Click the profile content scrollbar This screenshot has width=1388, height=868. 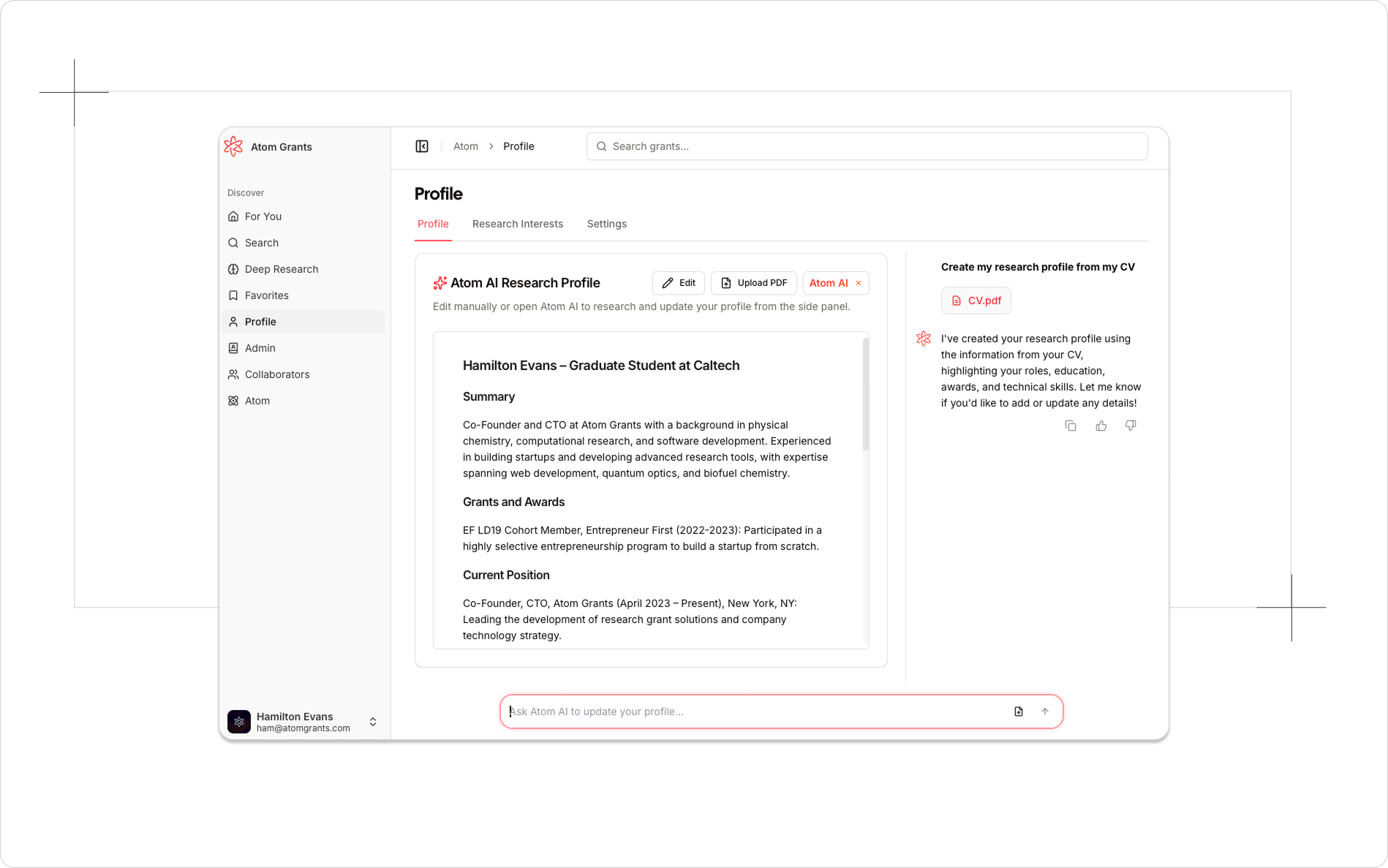click(x=866, y=395)
